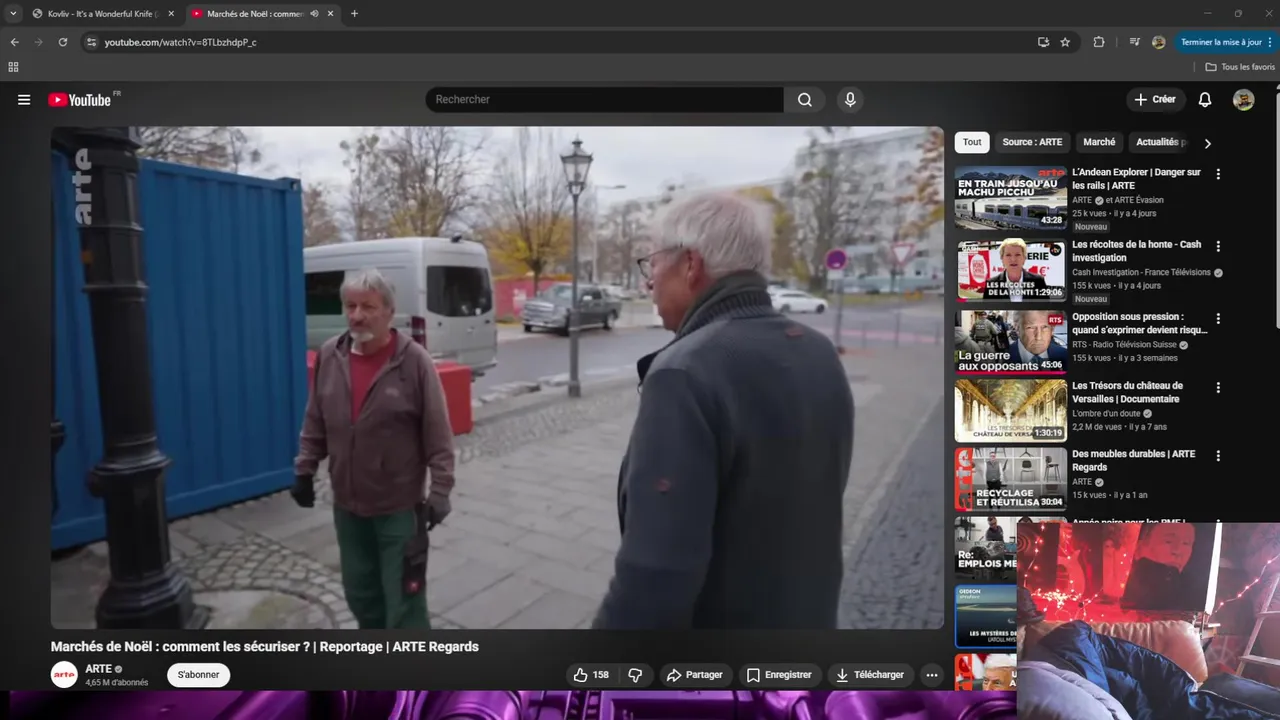
Task: Start voice search with the microphone
Action: point(850,100)
